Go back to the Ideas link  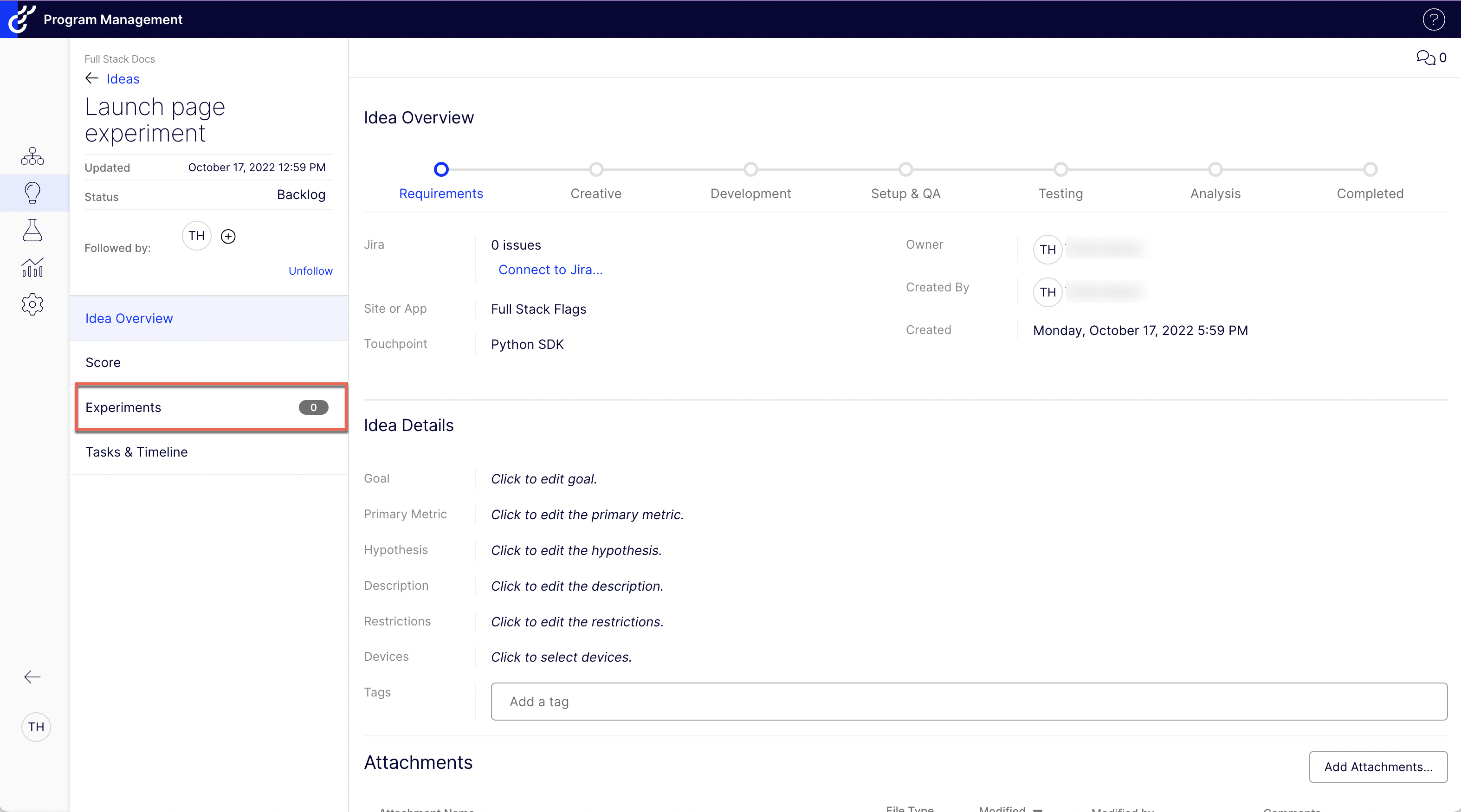pyautogui.click(x=123, y=79)
